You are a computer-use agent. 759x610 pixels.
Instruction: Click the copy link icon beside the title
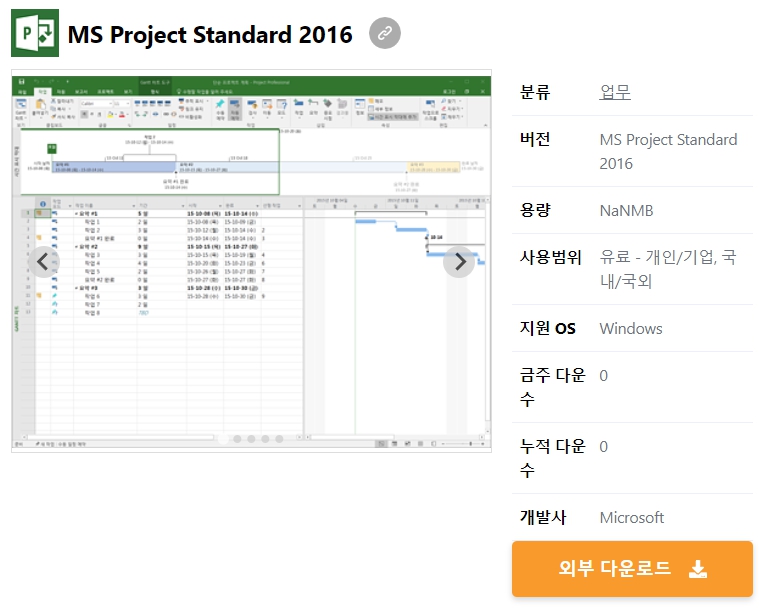385,33
